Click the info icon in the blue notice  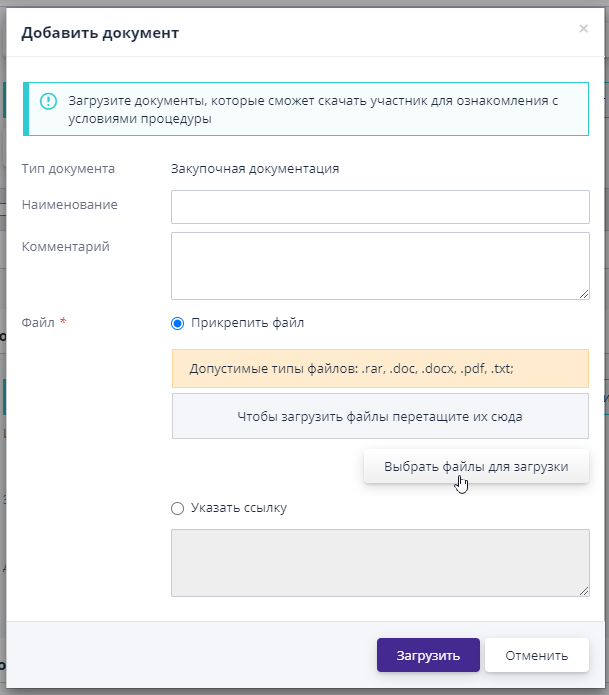47,101
